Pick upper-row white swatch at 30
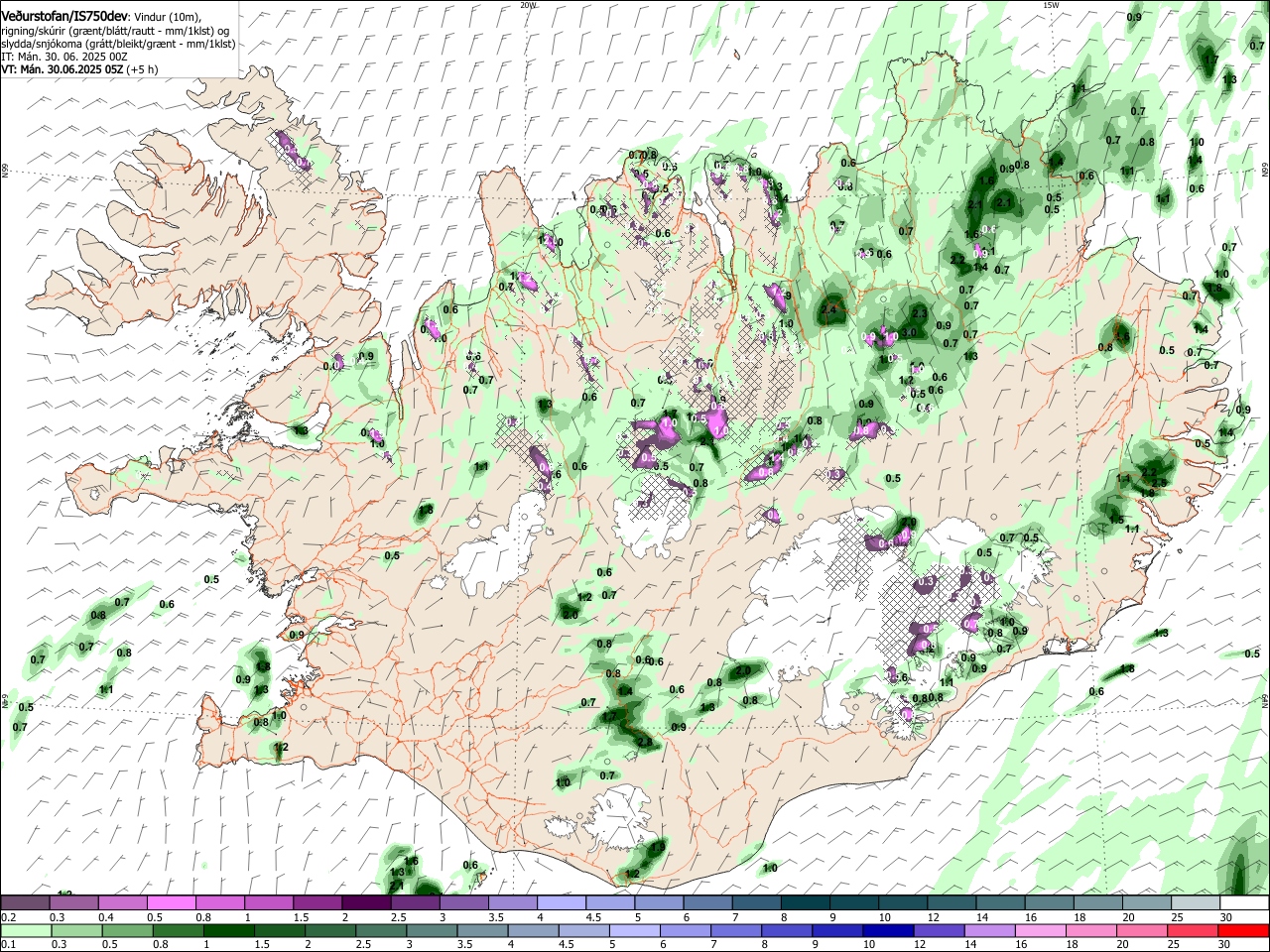 (x=1244, y=903)
